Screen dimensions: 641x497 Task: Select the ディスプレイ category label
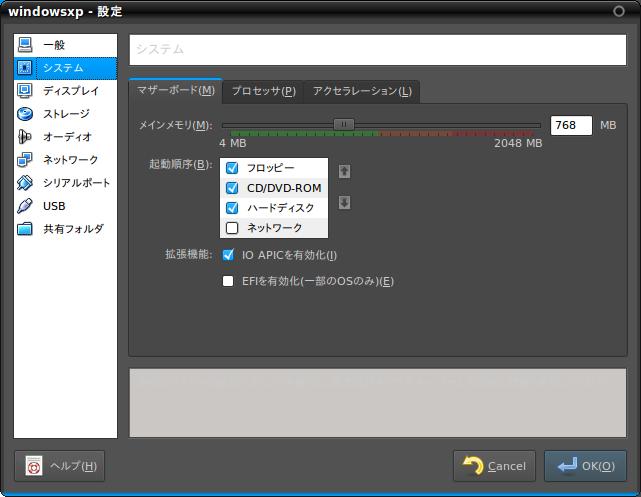[x=71, y=91]
